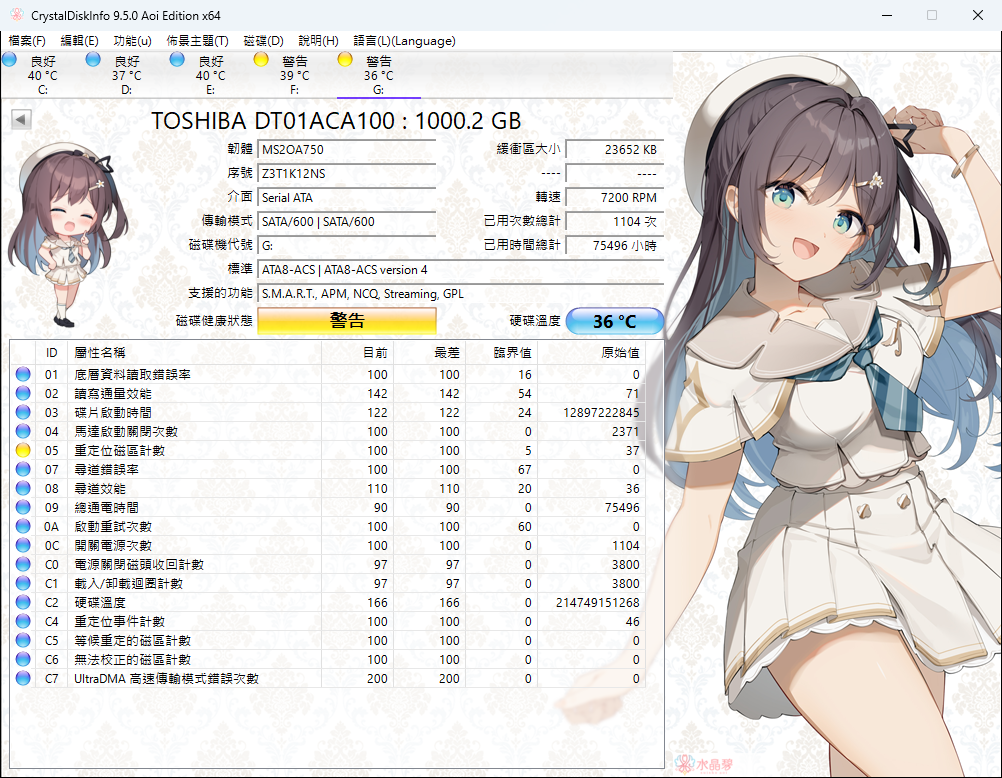Click supported features field S.M.A.R.T., APM
Image resolution: width=1002 pixels, height=778 pixels.
tap(461, 294)
